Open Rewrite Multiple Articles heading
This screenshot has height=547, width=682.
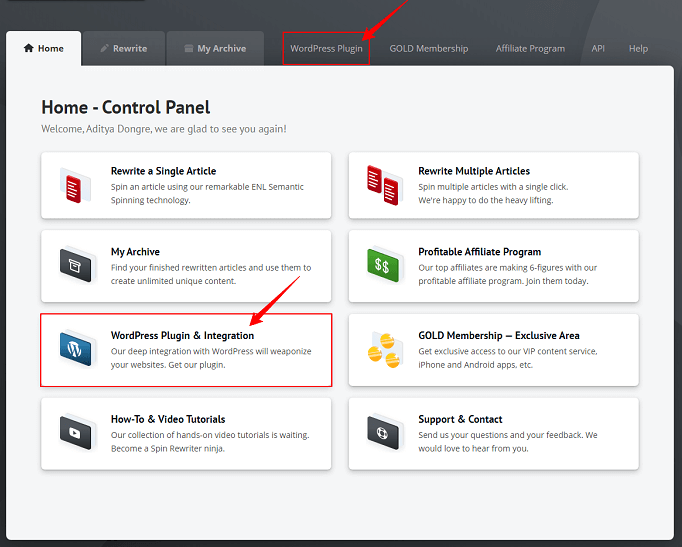[474, 171]
